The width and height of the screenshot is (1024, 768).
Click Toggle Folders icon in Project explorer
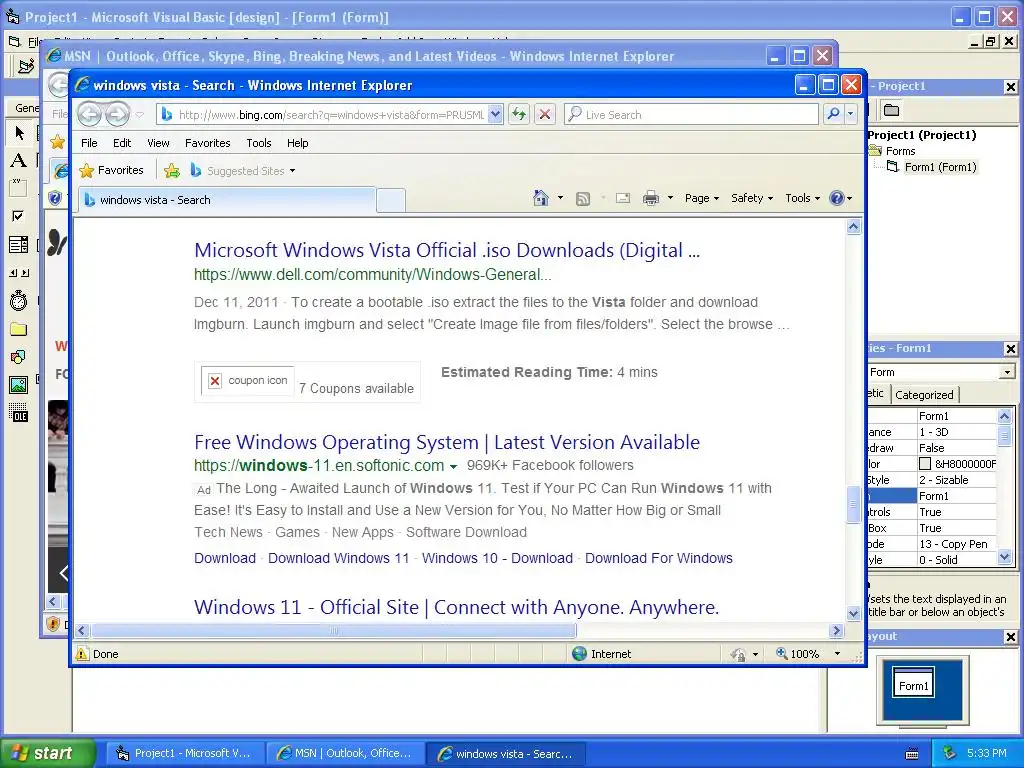[891, 110]
